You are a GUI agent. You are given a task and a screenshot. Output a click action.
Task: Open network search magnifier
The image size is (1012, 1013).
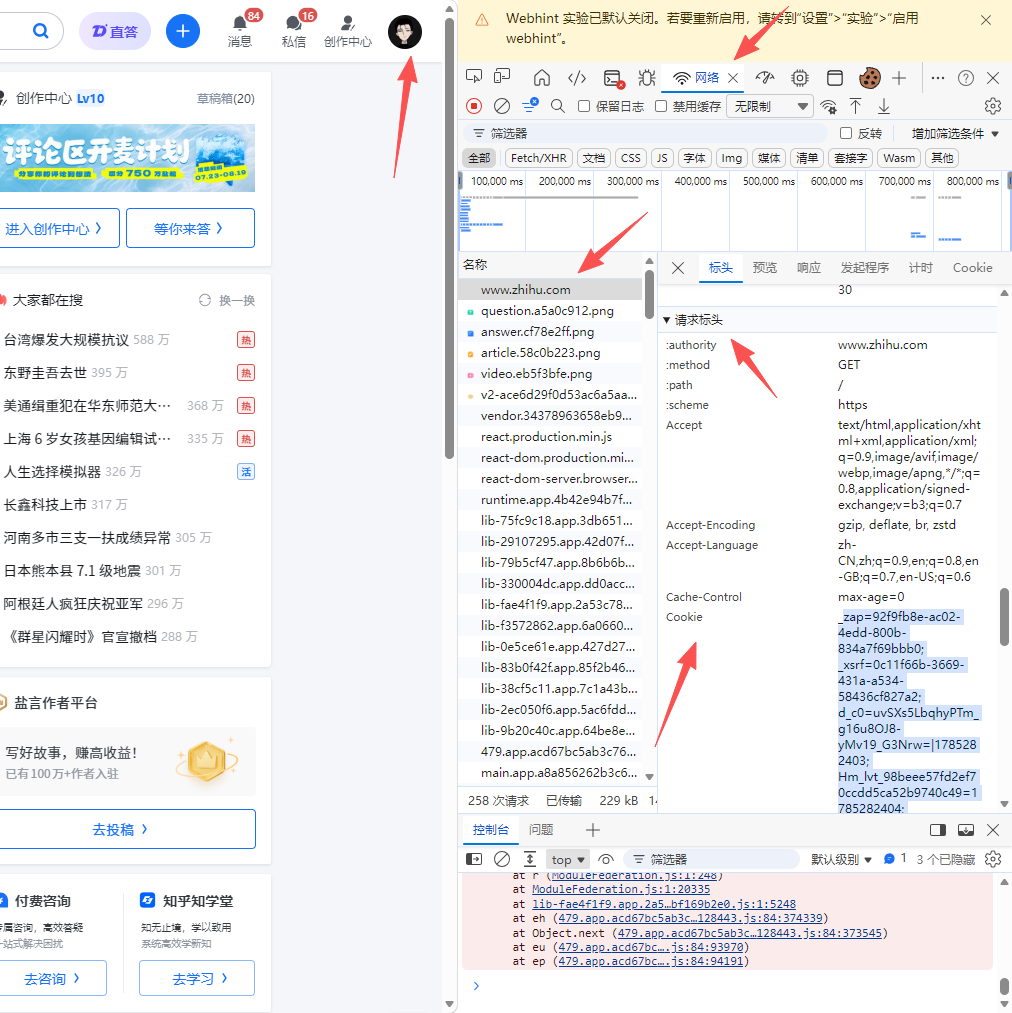pos(558,106)
